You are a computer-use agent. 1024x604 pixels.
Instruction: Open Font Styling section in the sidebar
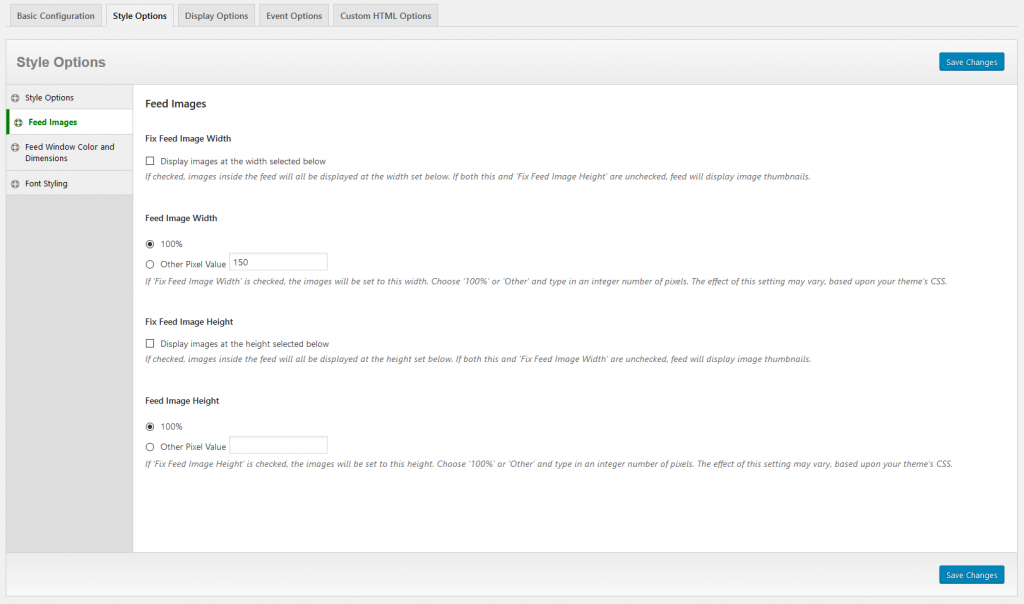46,184
